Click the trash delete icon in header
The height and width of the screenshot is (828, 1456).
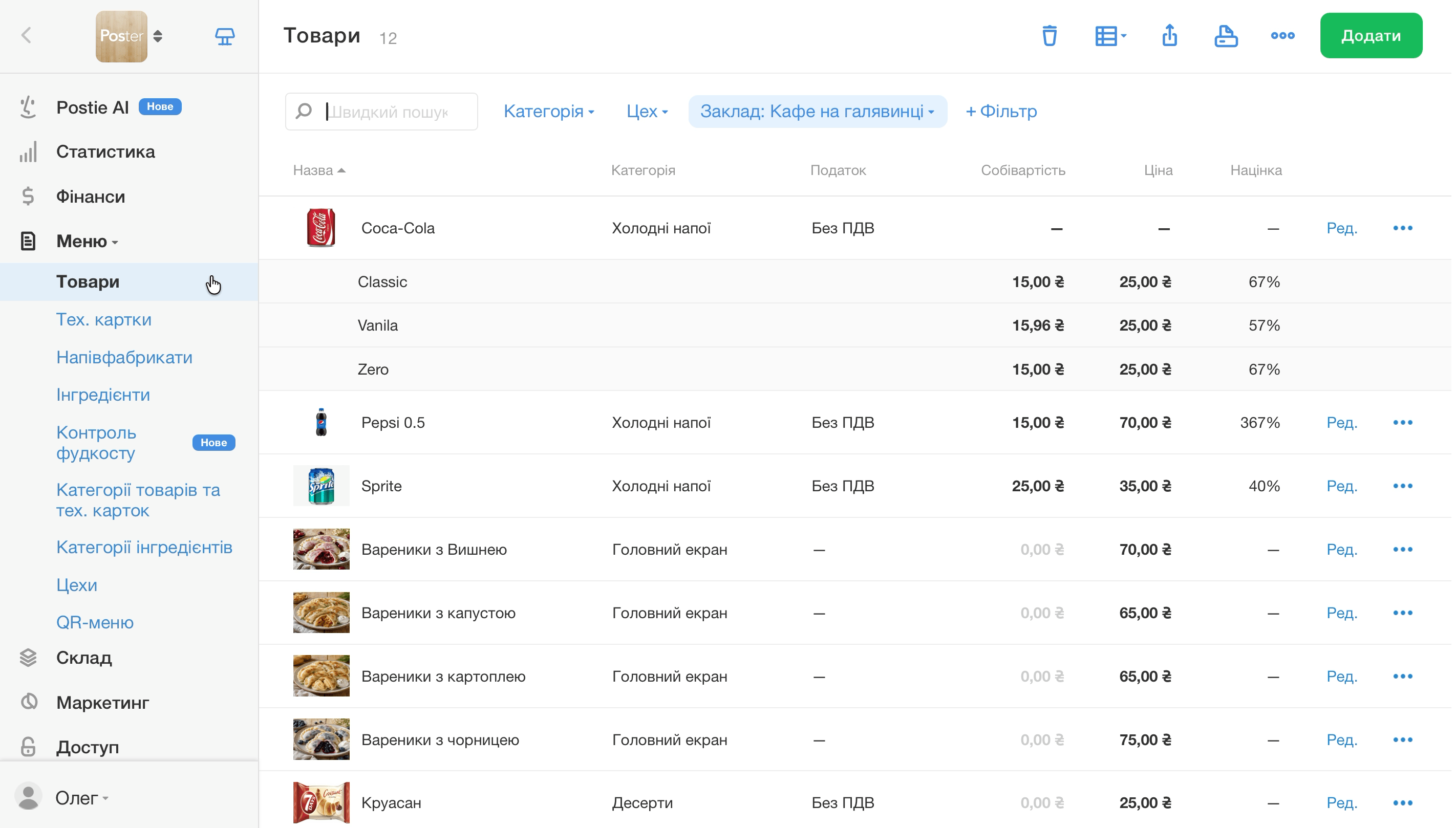tap(1050, 35)
